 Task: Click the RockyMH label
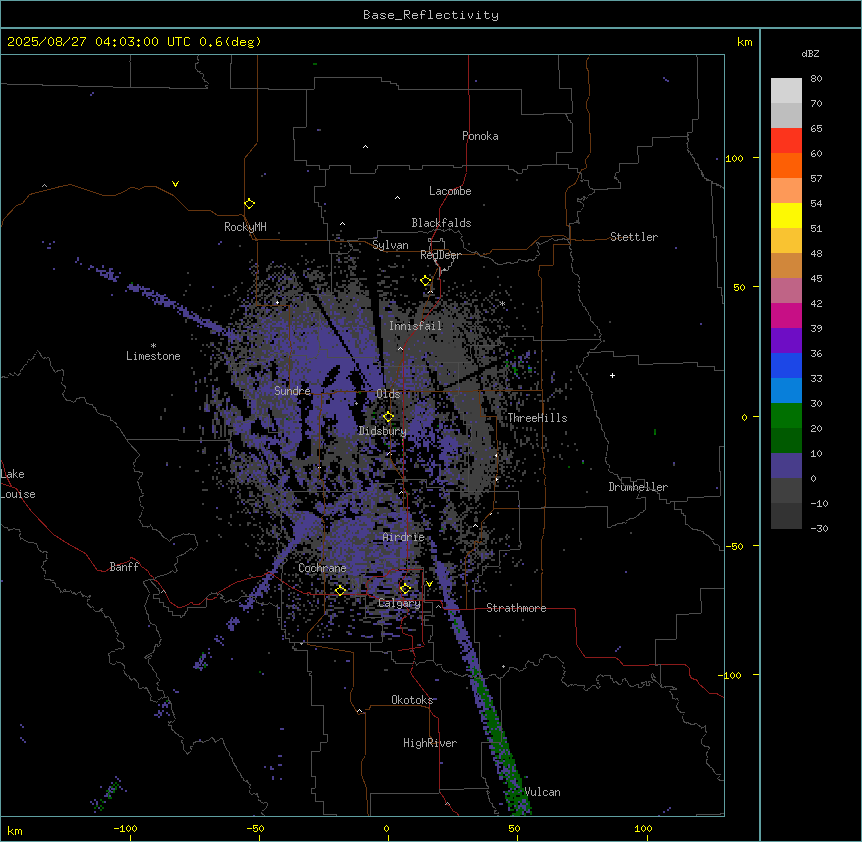[245, 227]
